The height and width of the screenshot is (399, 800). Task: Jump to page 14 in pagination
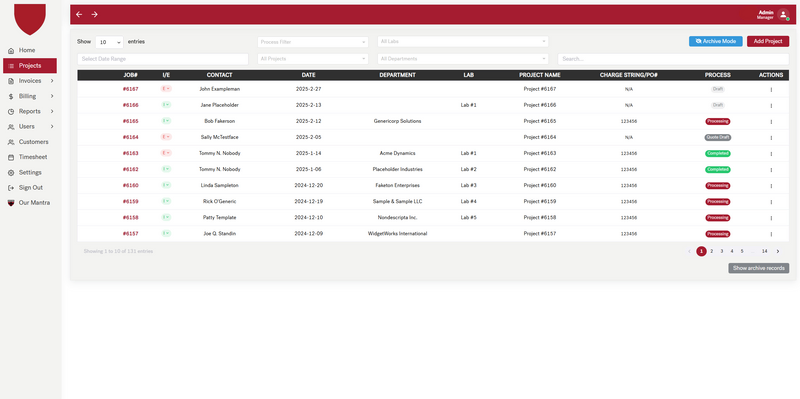click(764, 251)
